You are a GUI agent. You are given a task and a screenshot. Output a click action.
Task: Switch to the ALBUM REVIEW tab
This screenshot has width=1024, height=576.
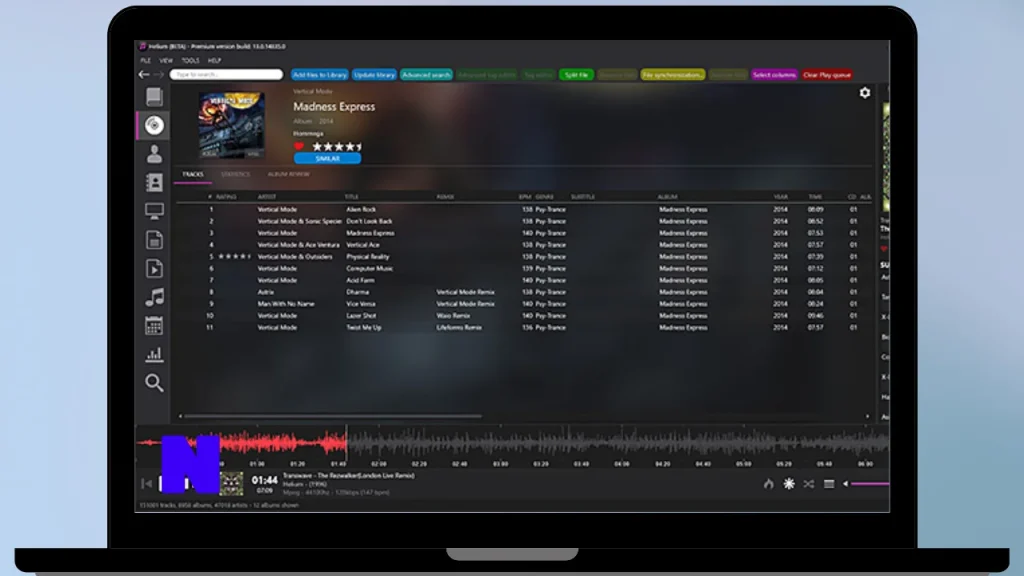pos(289,174)
